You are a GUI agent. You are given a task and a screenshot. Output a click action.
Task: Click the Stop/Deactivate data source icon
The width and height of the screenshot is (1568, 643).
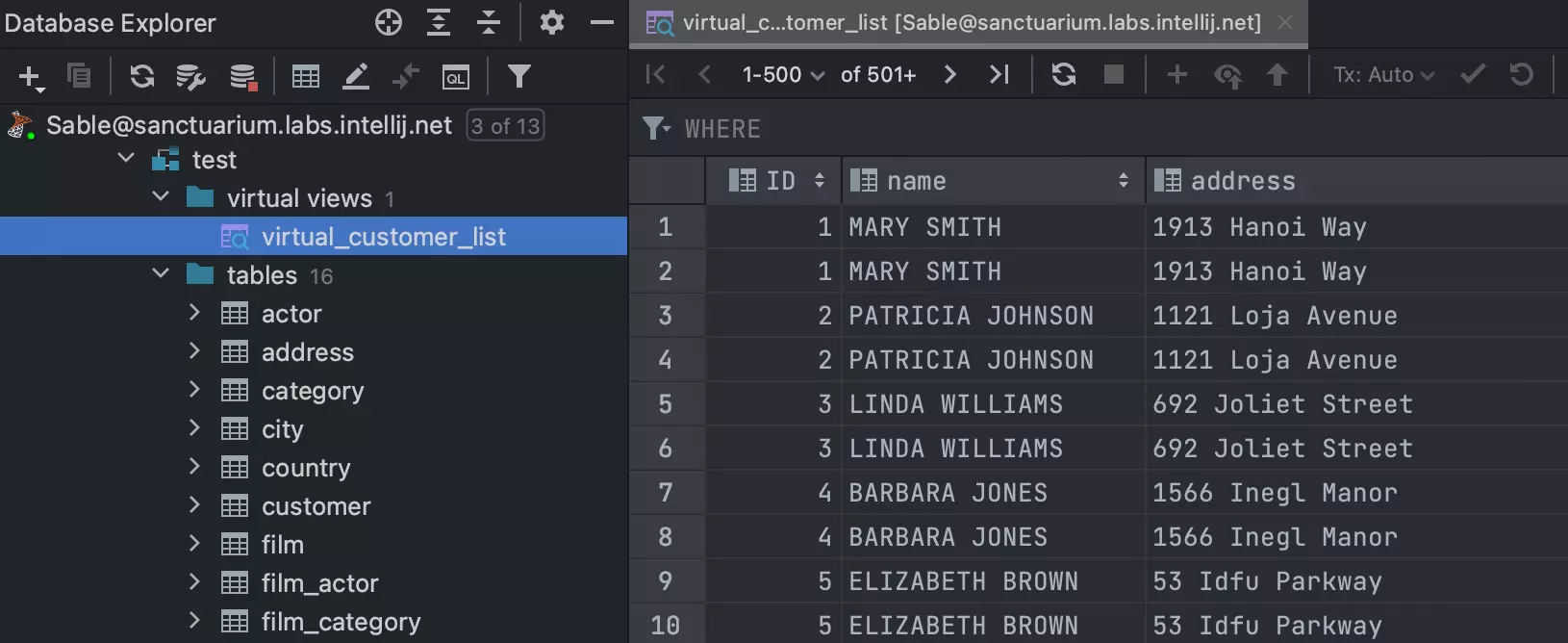tap(243, 77)
